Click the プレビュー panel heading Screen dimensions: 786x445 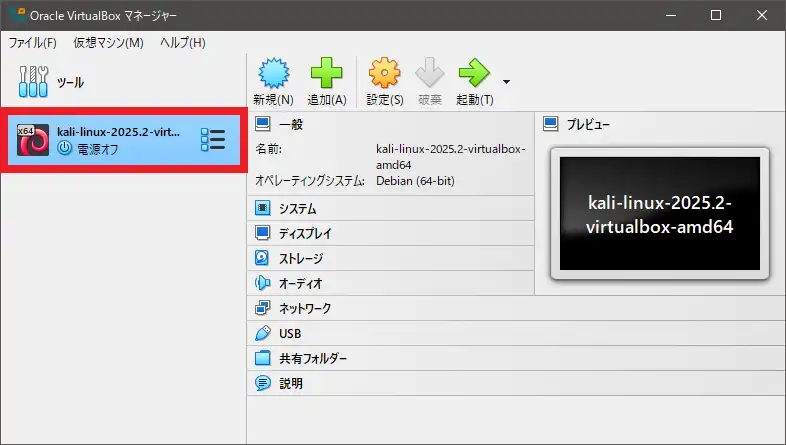[x=588, y=124]
